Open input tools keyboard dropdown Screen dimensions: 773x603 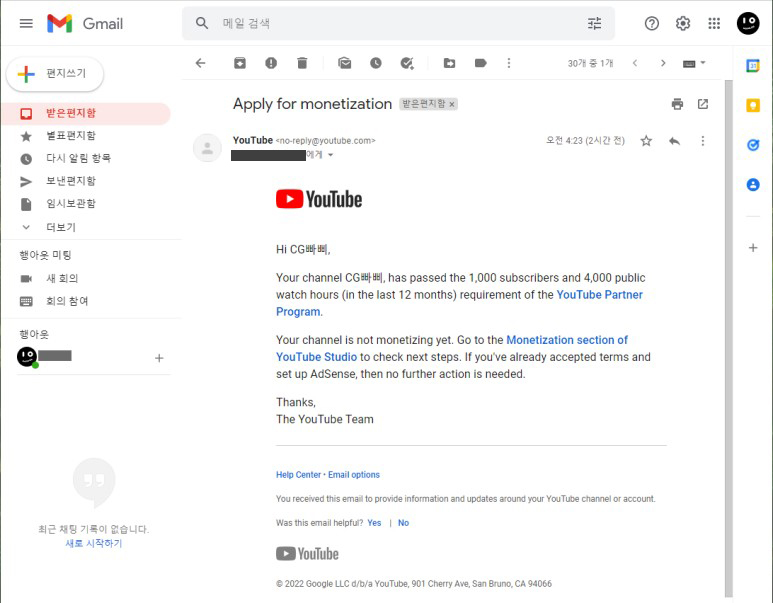coord(694,63)
